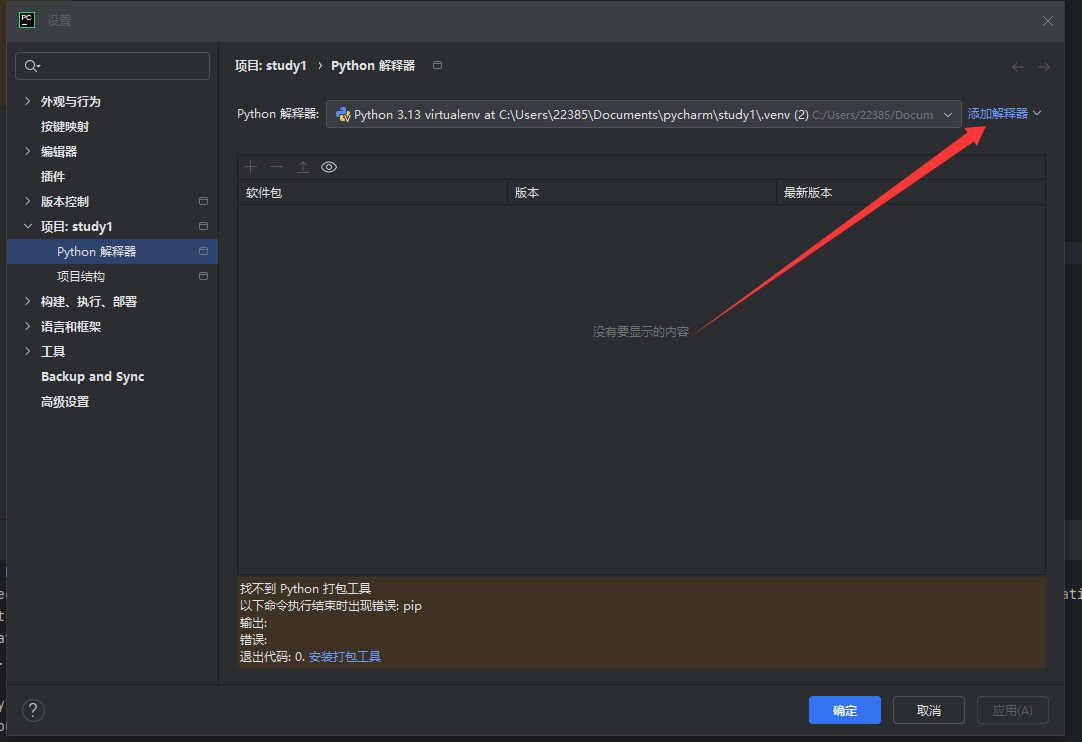1082x742 pixels.
Task: Click the 取消 button
Action: point(929,710)
